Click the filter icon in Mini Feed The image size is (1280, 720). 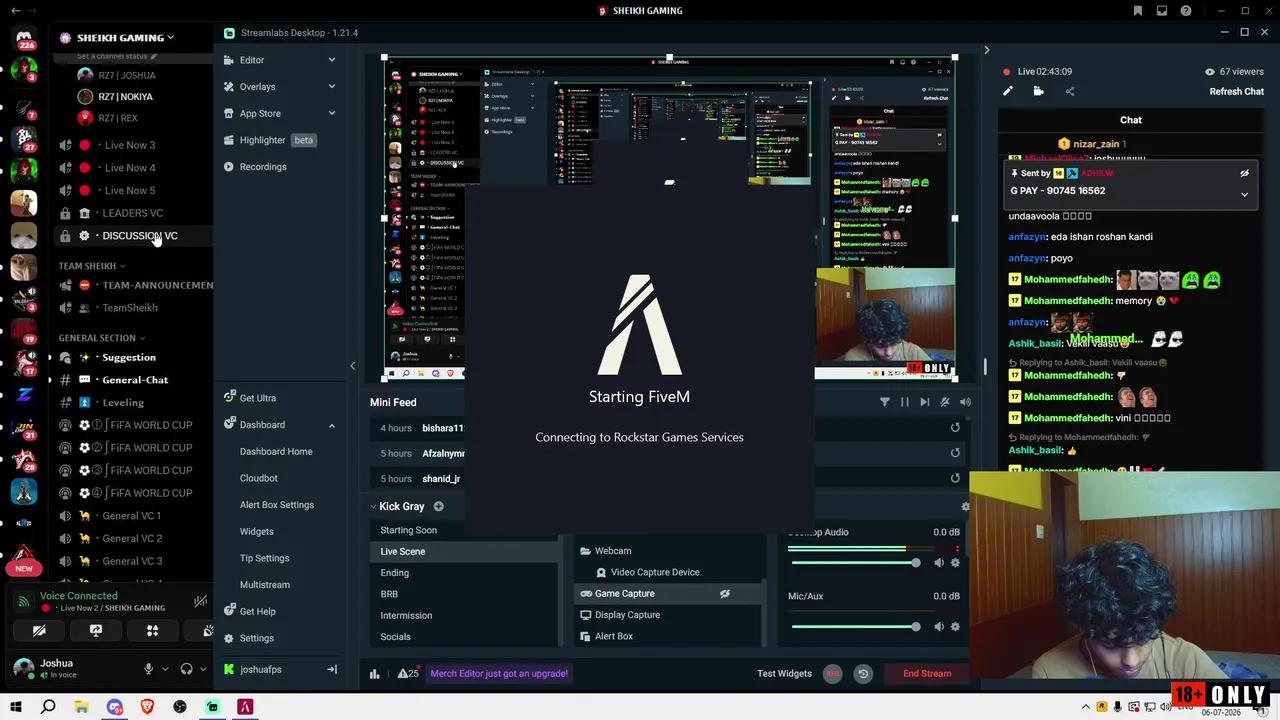[x=884, y=402]
